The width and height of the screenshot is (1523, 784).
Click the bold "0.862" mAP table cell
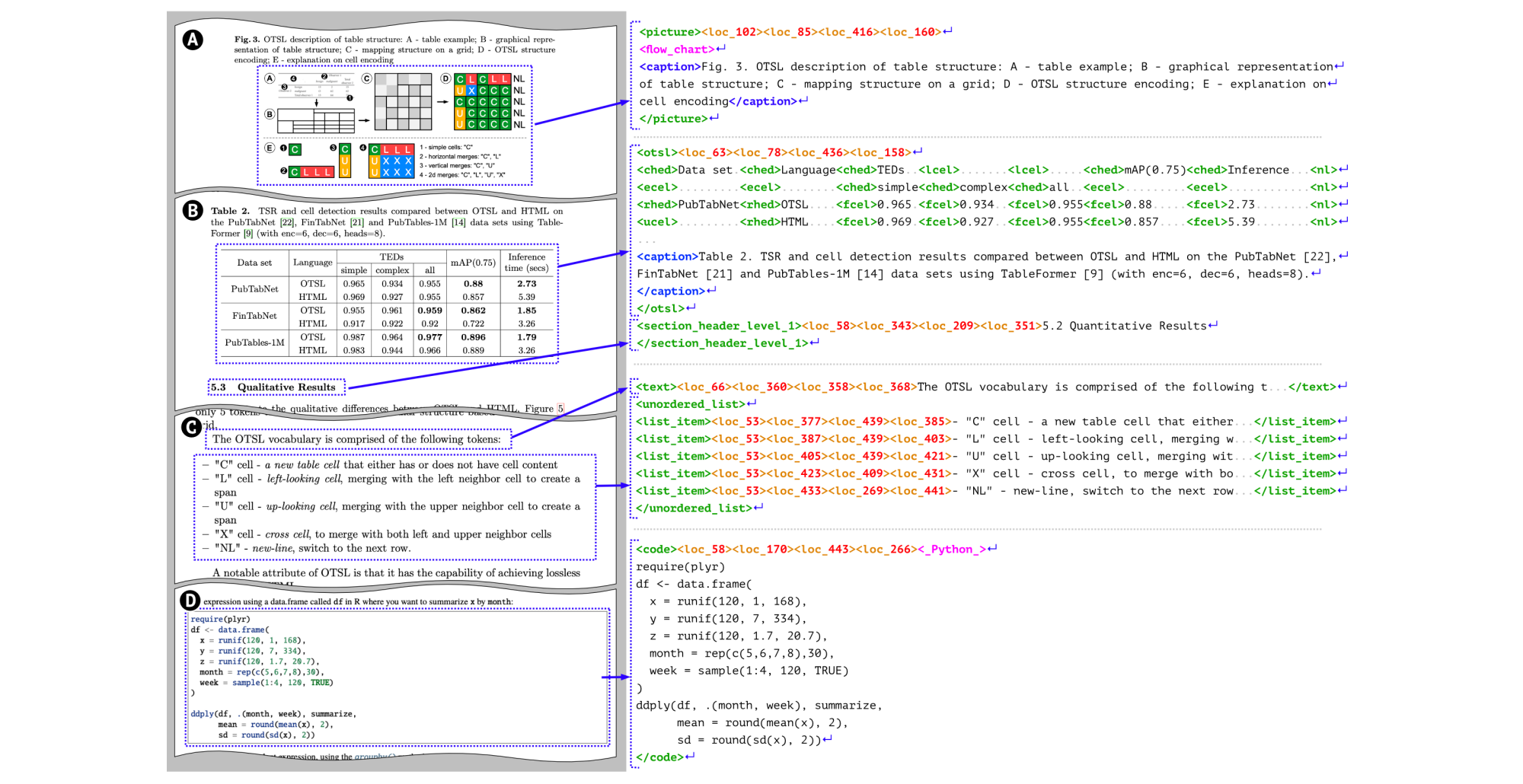click(473, 311)
